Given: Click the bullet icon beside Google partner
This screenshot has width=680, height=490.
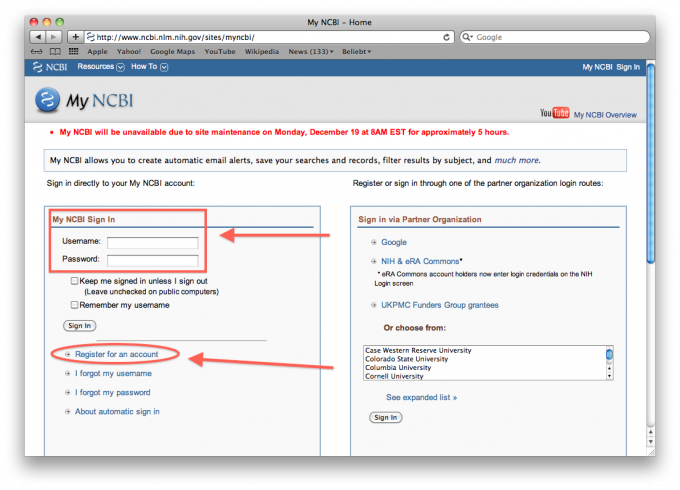Looking at the screenshot, I should coord(373,242).
